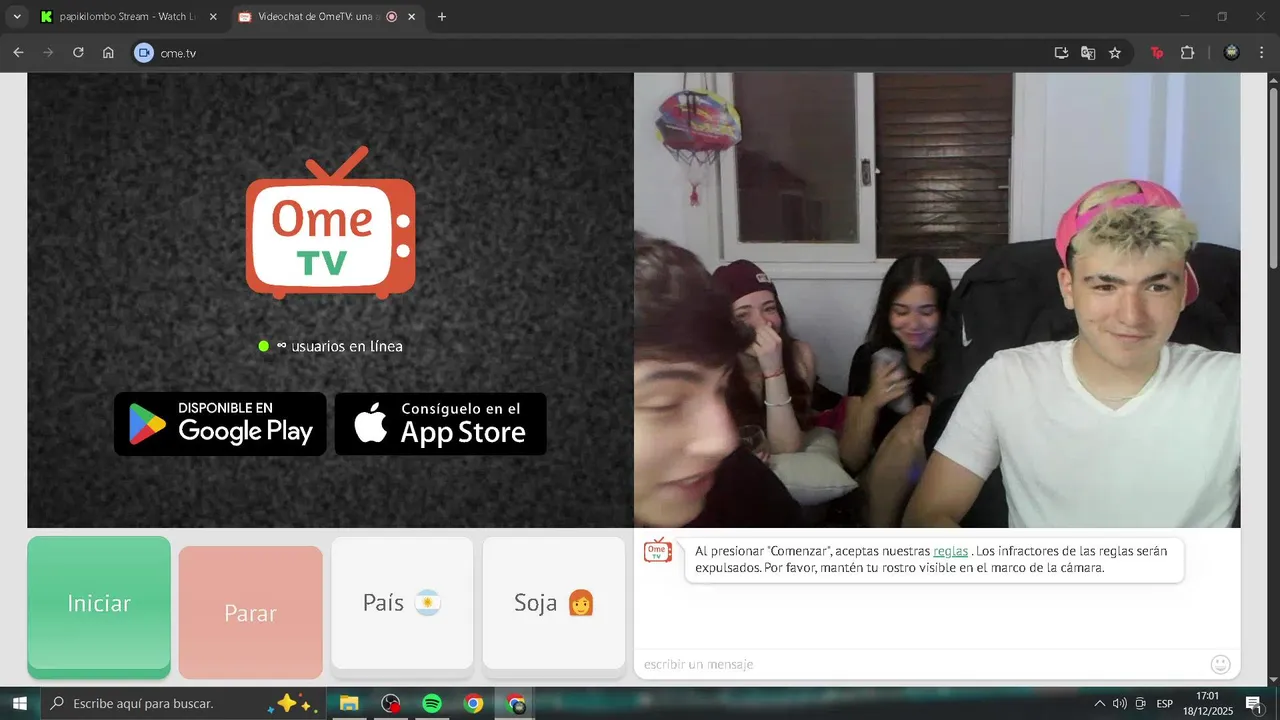Screen dimensions: 1280x720
Task: Click the ESP language indicator
Action: [1165, 704]
